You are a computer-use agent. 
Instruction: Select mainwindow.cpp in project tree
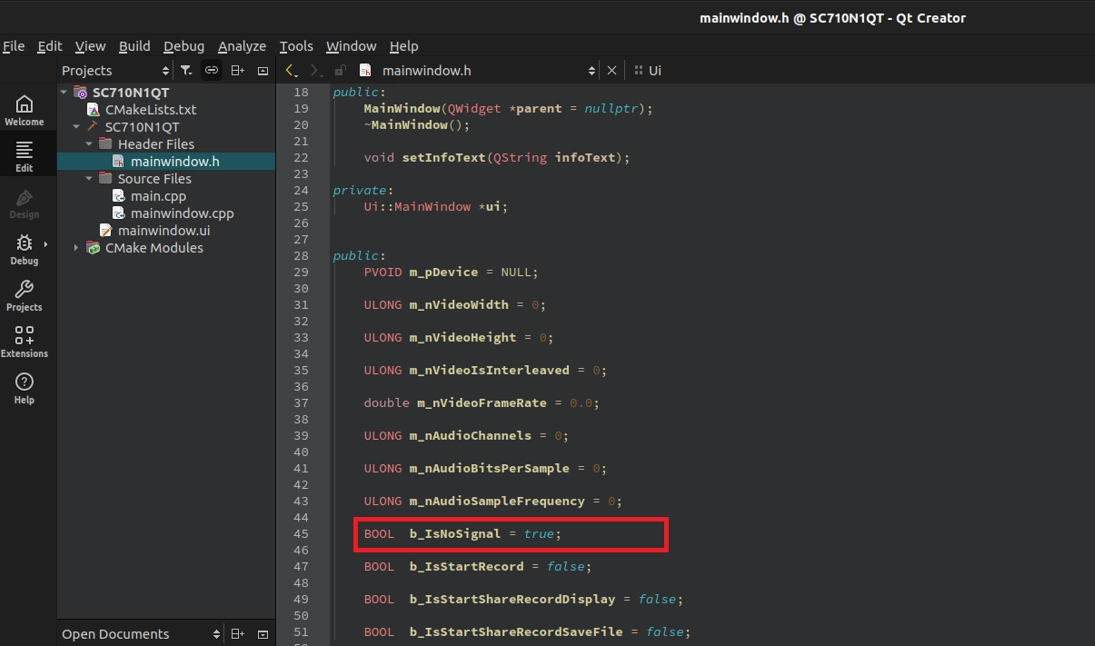click(182, 213)
